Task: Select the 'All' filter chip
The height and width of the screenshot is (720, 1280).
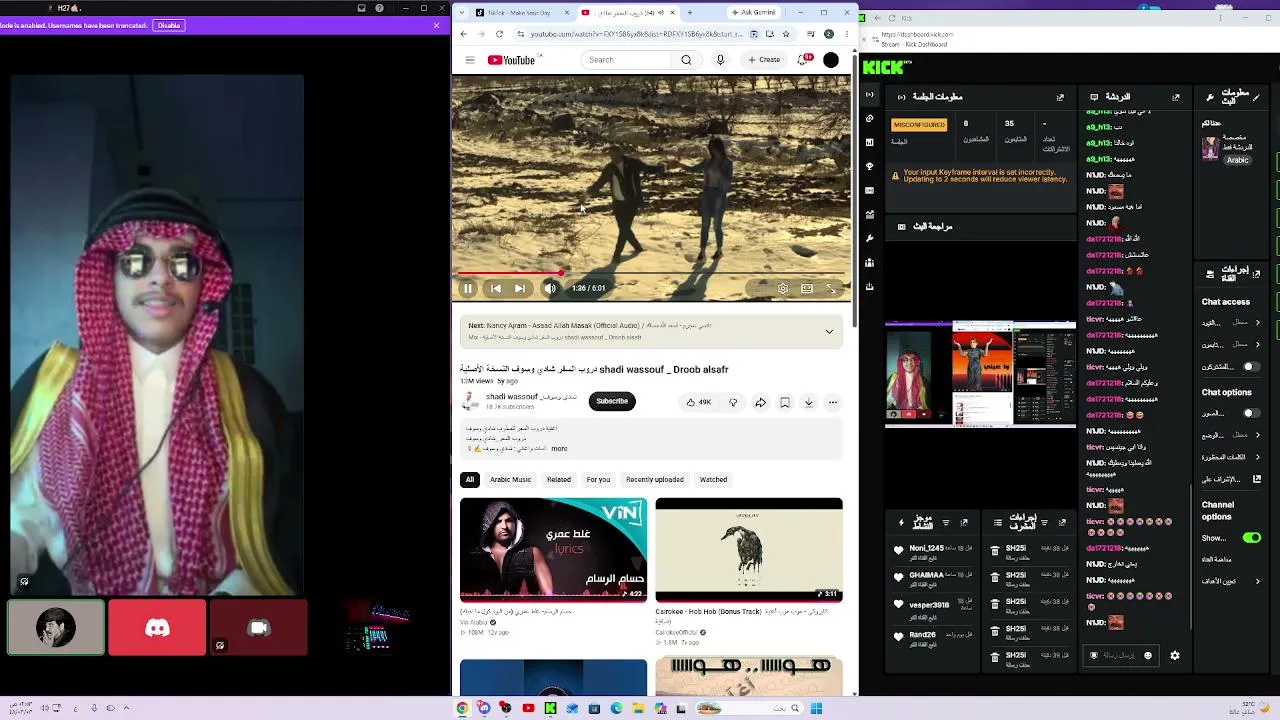Action: click(470, 480)
